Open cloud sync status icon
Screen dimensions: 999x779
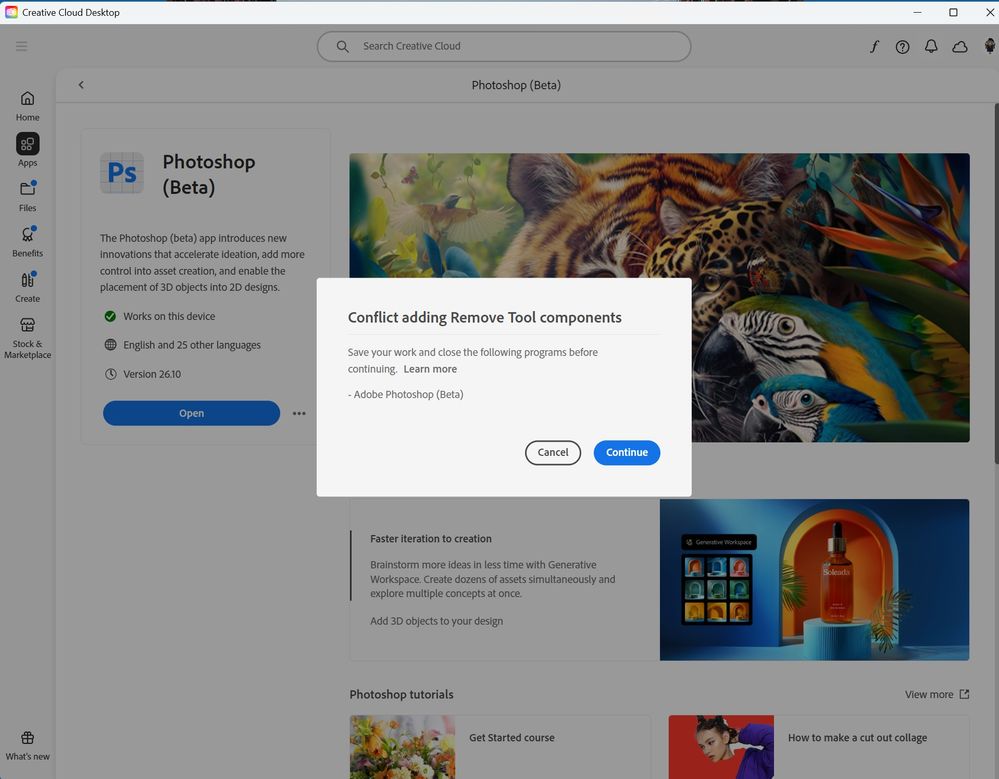959,46
